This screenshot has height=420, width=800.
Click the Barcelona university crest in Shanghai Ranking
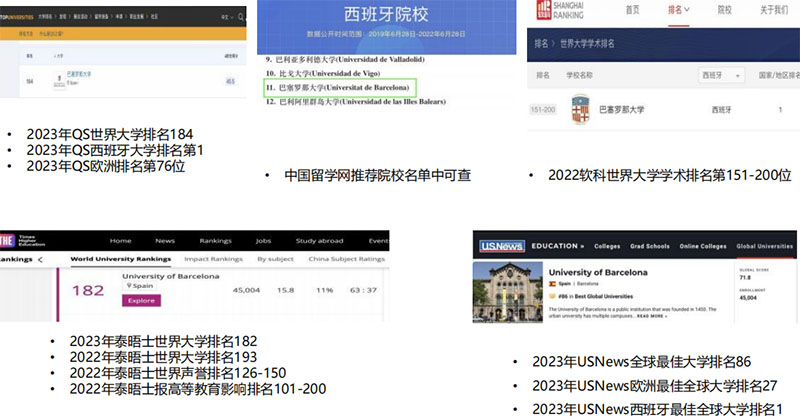pyautogui.click(x=581, y=109)
